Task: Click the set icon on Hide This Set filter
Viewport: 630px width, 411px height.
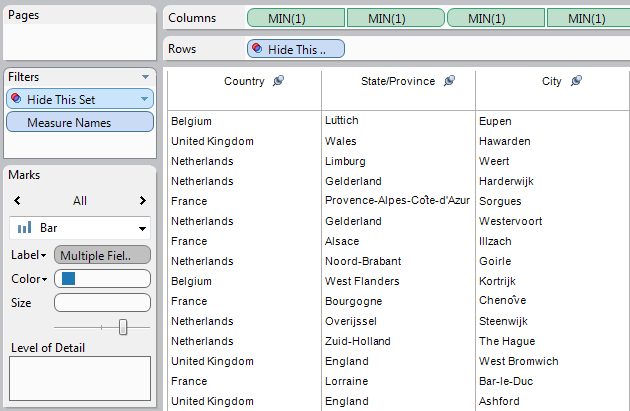Action: click(x=17, y=98)
